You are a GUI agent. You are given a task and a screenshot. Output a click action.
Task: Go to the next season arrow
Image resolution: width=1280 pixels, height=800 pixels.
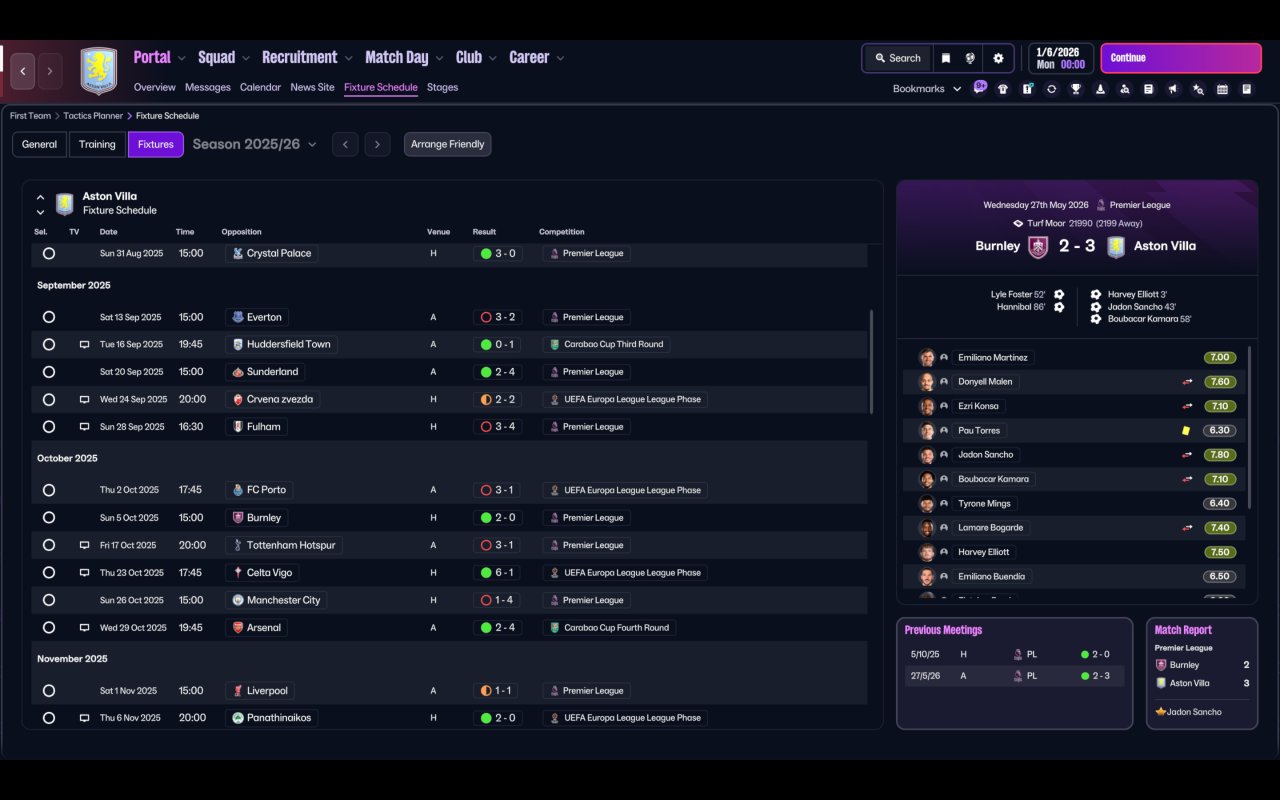click(x=377, y=145)
